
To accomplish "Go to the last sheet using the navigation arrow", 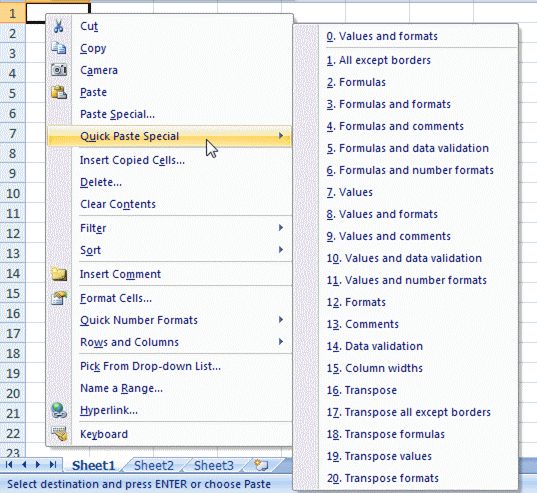I will pyautogui.click(x=52, y=465).
